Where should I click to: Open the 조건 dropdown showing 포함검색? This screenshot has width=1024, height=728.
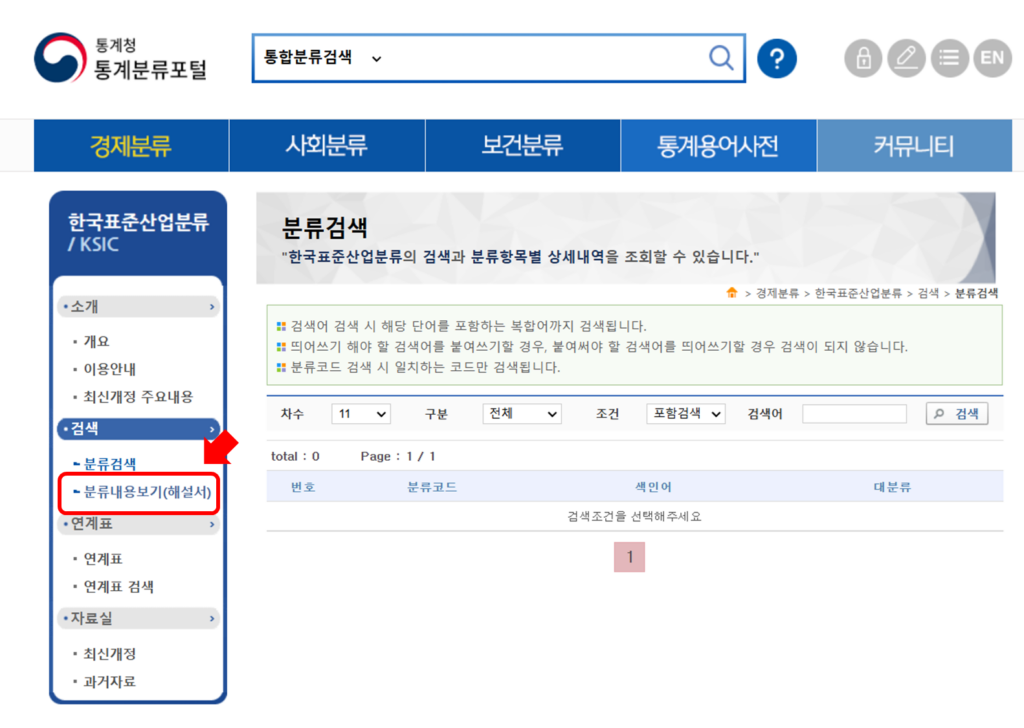685,413
